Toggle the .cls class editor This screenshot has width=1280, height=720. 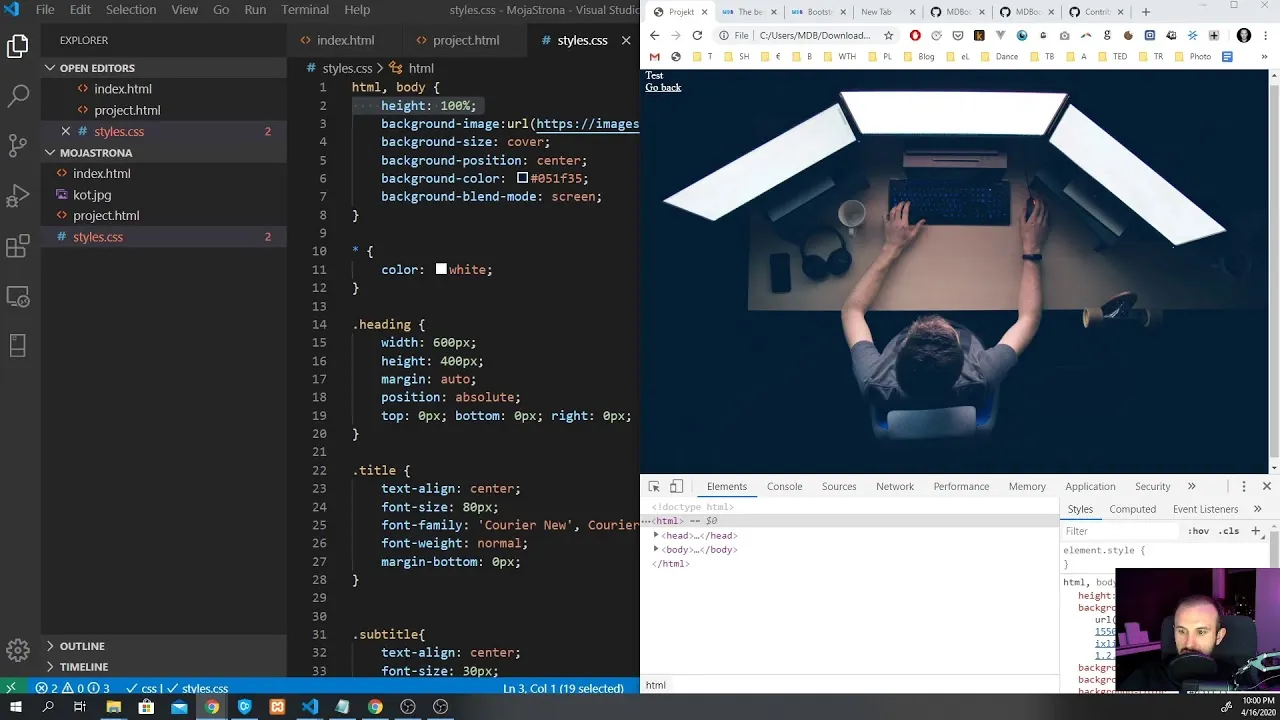click(1229, 531)
